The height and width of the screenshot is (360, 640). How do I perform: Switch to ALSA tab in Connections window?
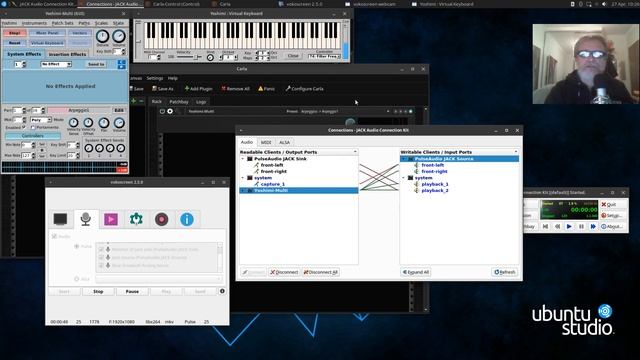(x=284, y=142)
